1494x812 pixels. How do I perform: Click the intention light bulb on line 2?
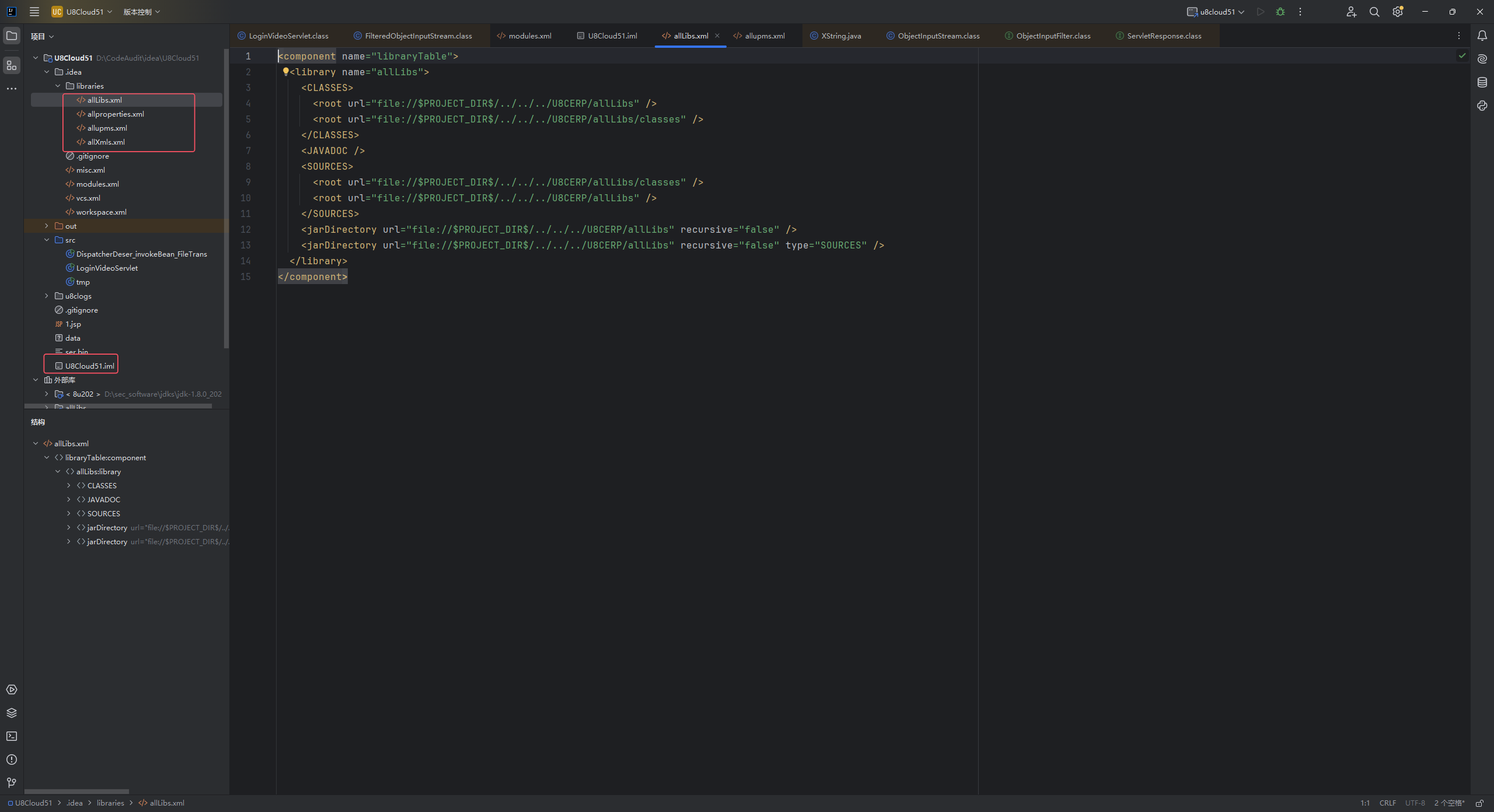285,72
